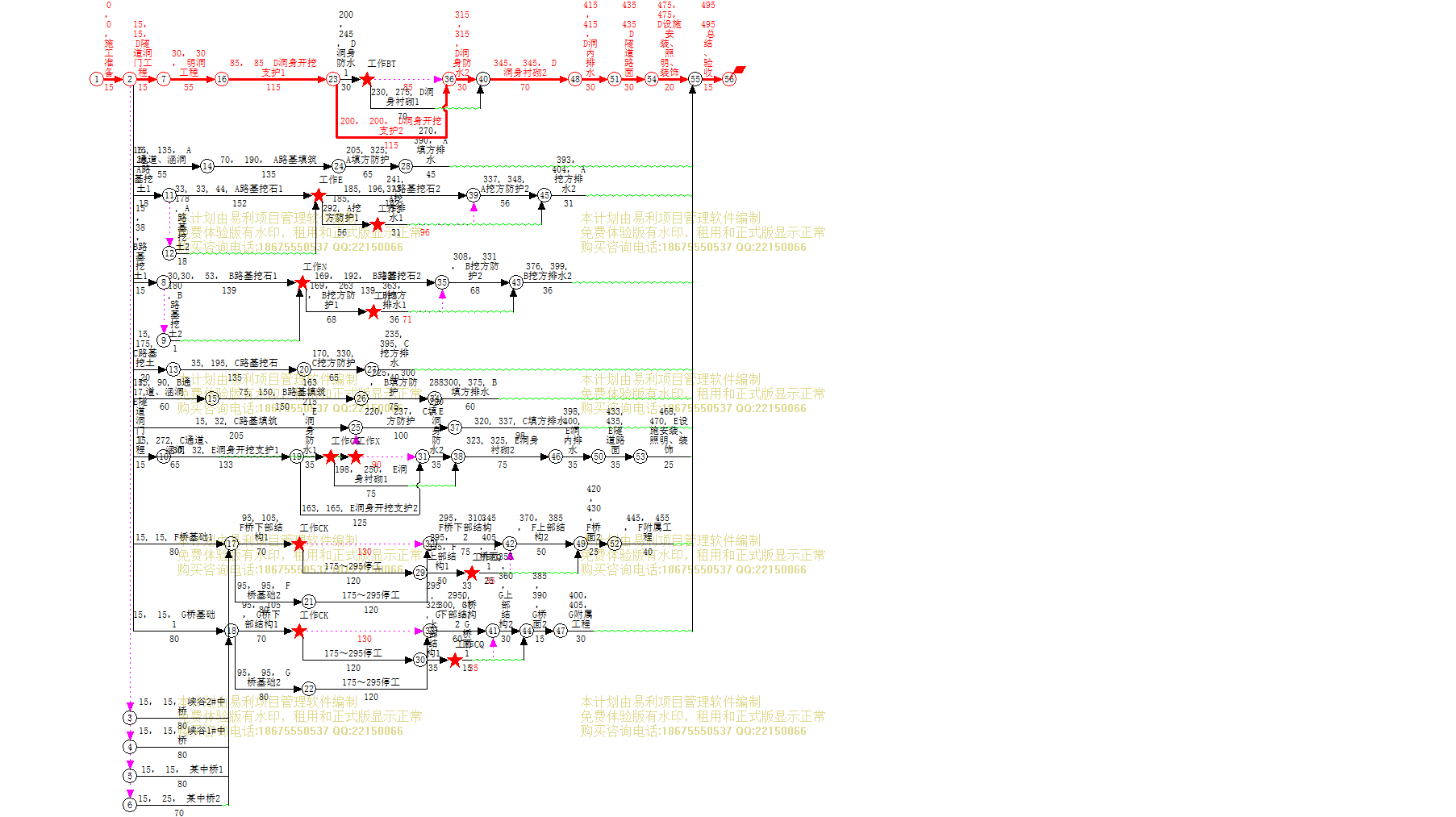1456x817 pixels.
Task: Select event node 21
Action: coord(309,602)
